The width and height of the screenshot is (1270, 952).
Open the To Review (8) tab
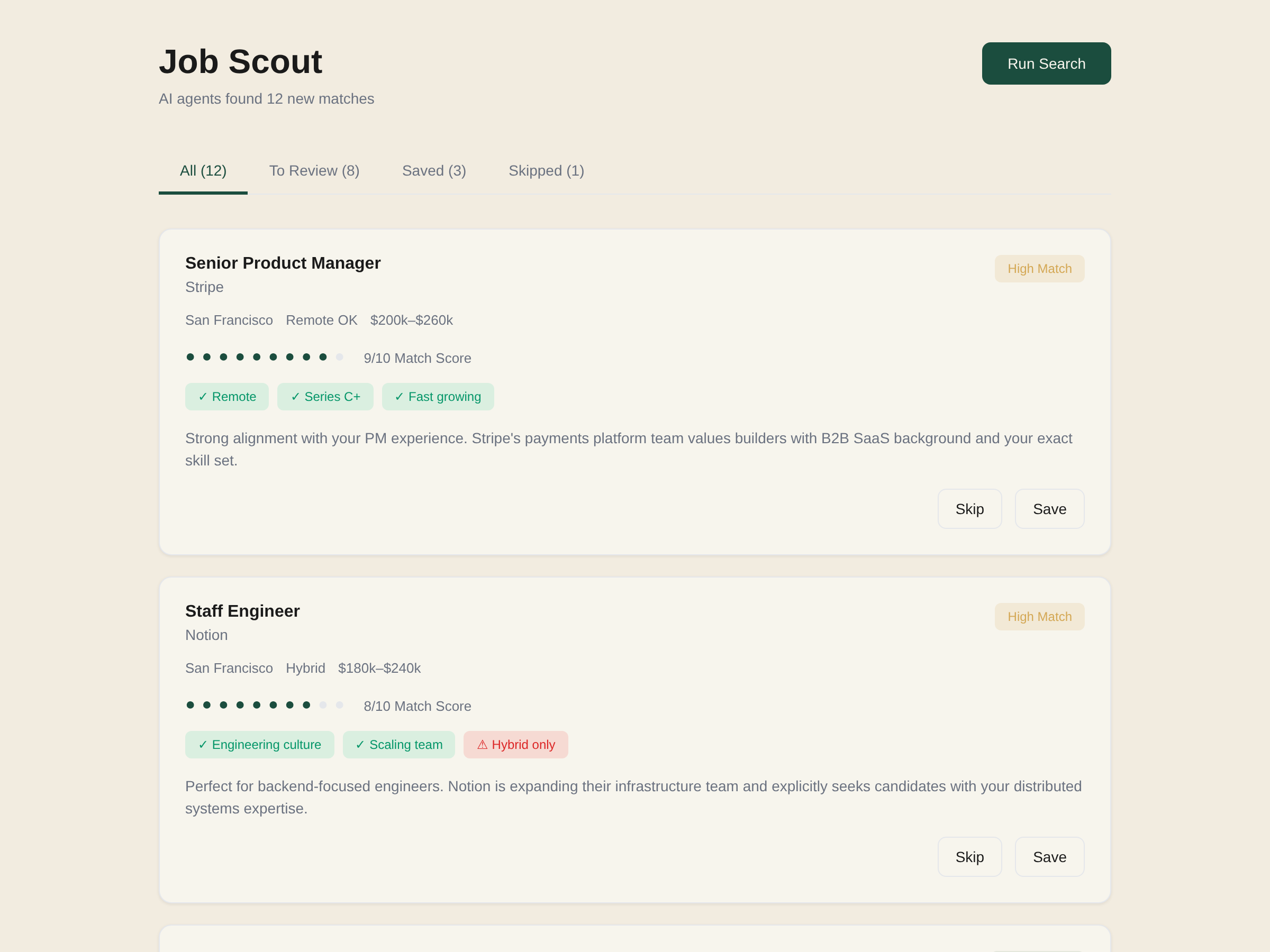(x=314, y=171)
